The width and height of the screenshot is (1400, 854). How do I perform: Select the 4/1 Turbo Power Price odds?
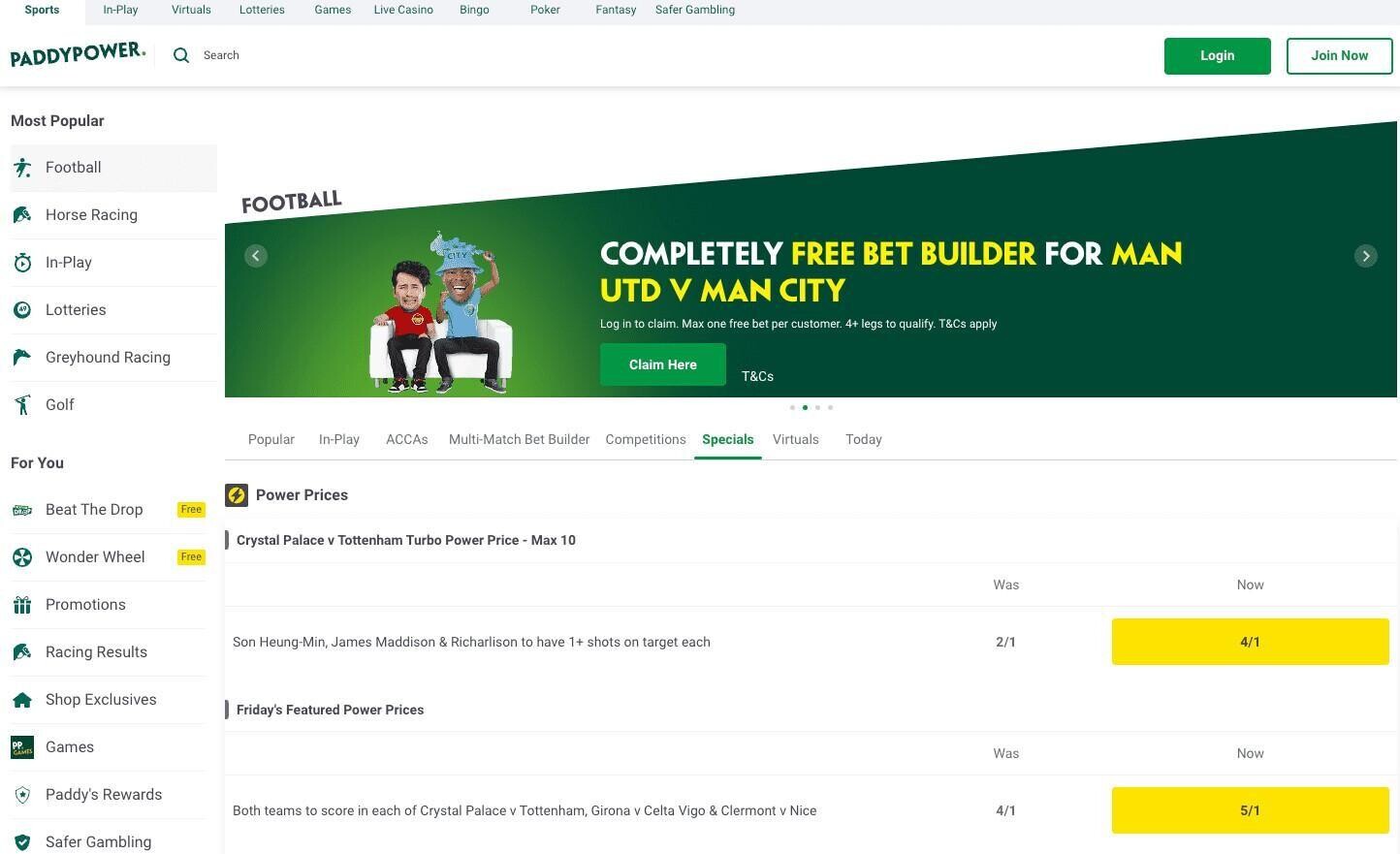(1251, 642)
